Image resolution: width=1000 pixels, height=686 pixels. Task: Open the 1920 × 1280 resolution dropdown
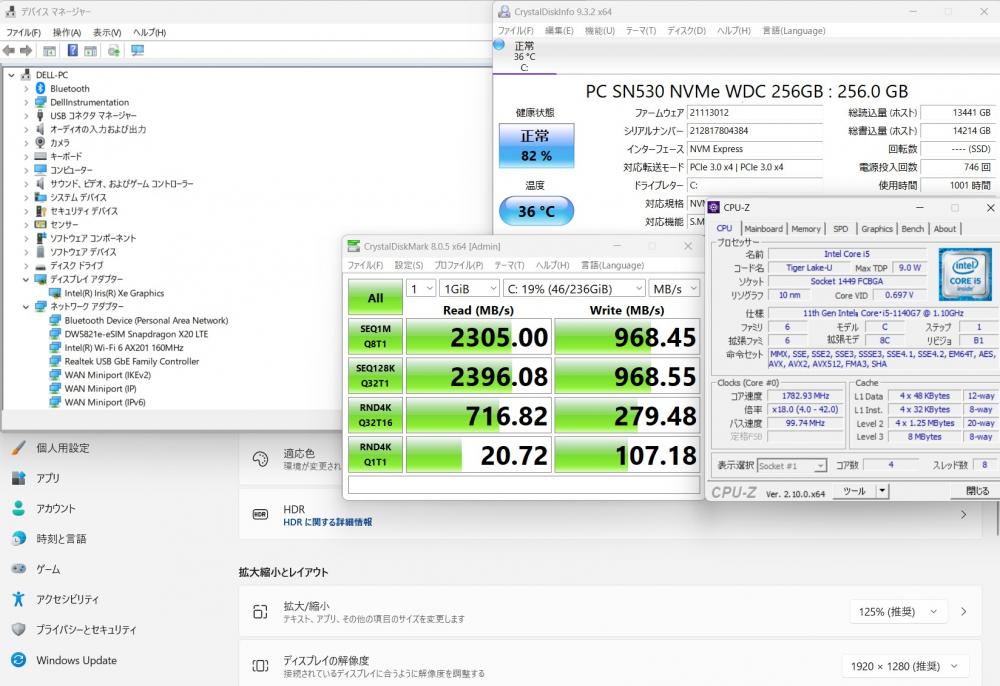905,666
